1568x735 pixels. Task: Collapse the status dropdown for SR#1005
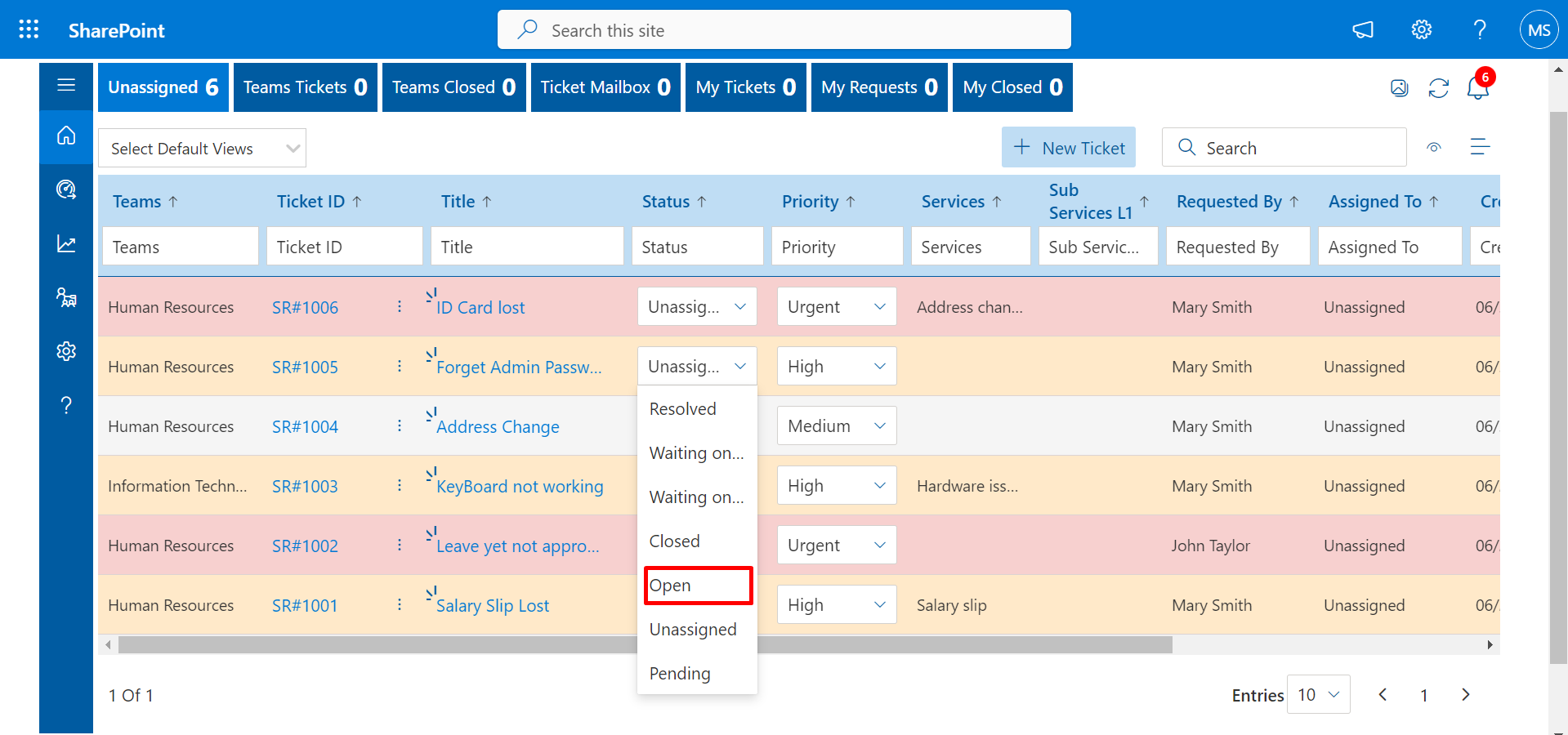(x=697, y=366)
